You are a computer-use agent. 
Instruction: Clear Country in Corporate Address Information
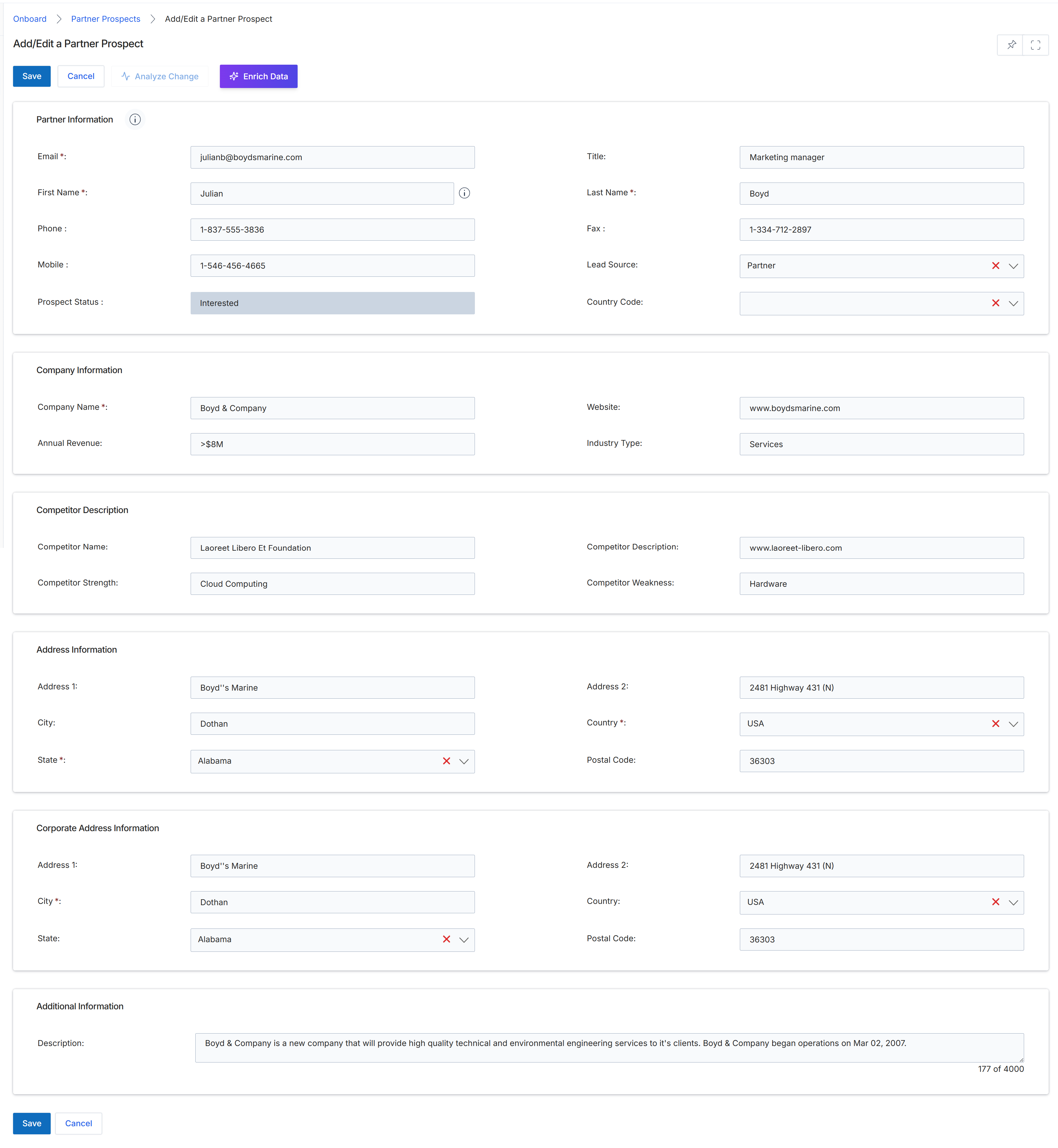point(995,902)
